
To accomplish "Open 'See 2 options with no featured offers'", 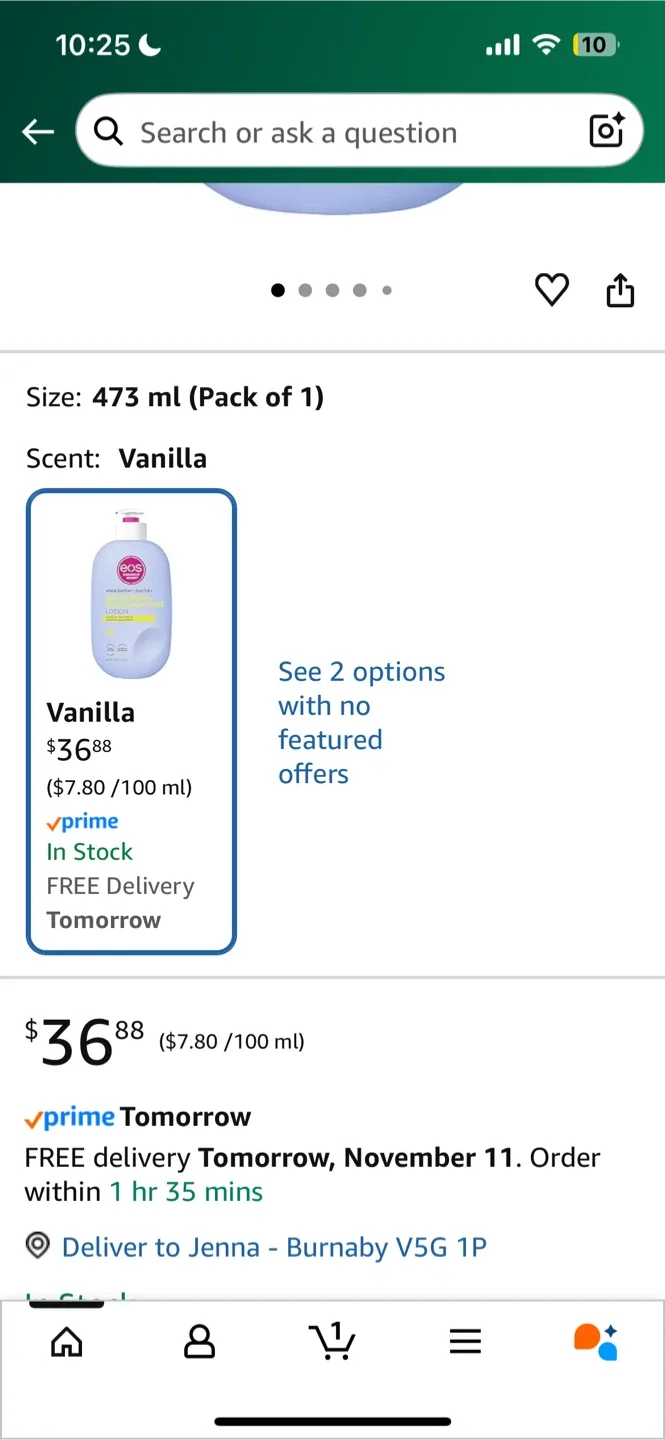I will click(x=362, y=722).
